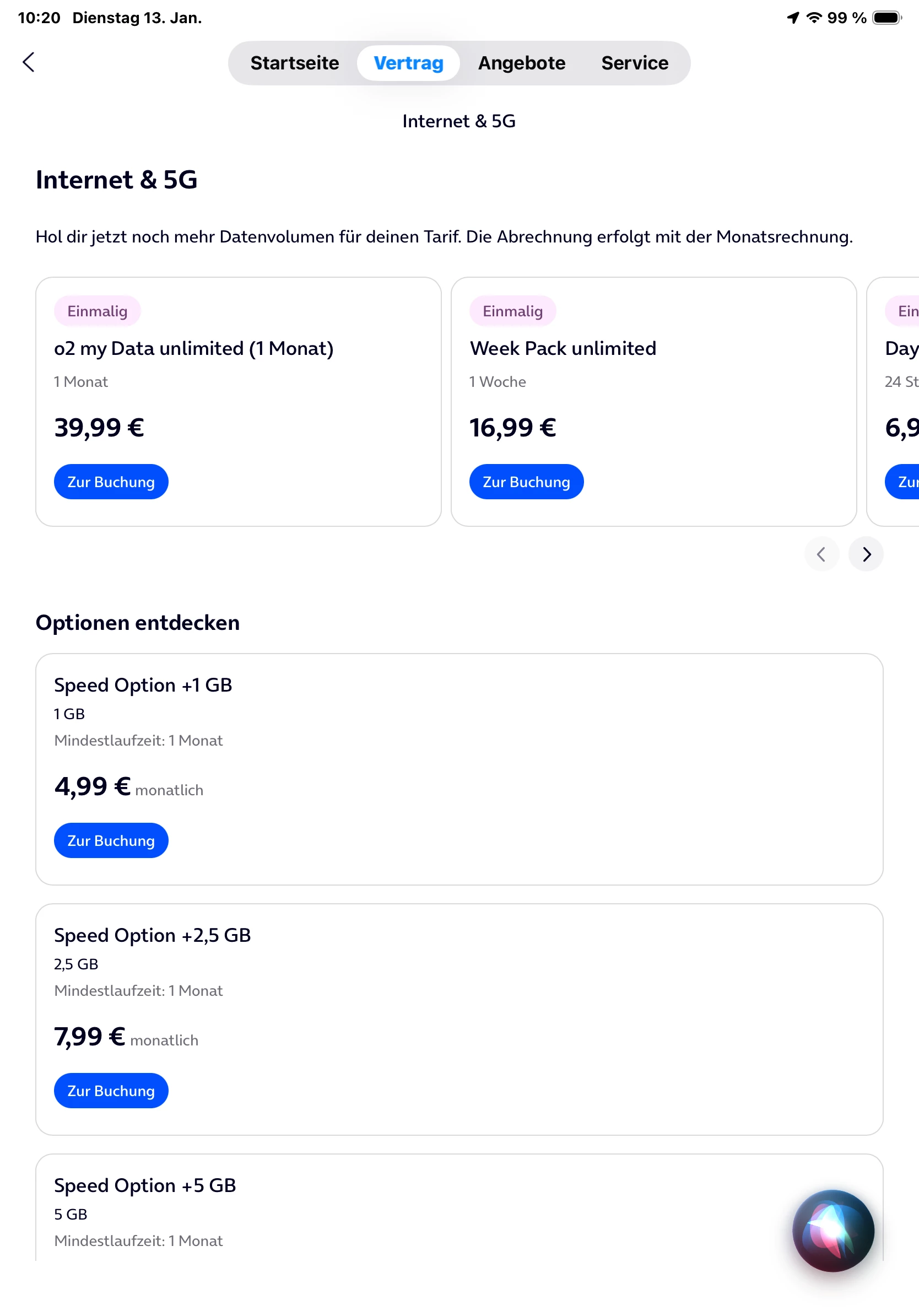The image size is (919, 1316).
Task: Open the Siri orb assistant
Action: click(x=832, y=1230)
